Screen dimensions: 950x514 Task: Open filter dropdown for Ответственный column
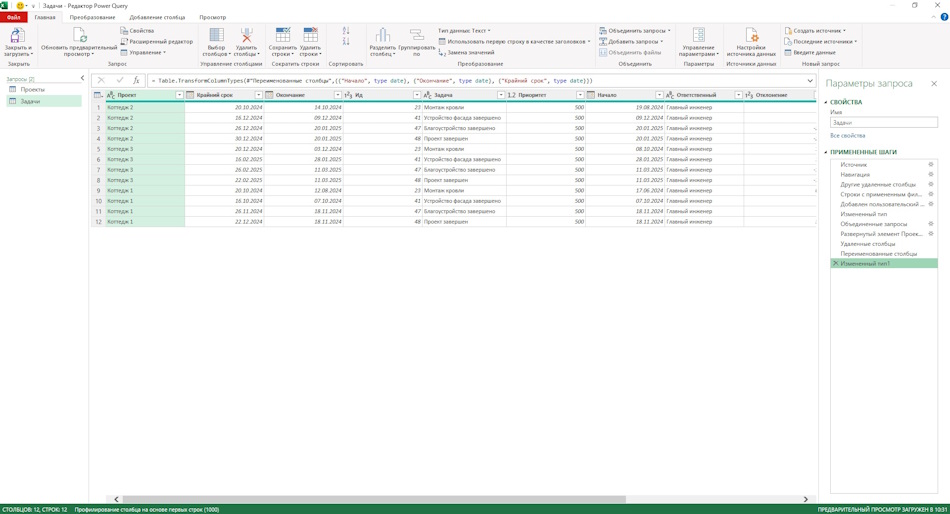pos(739,95)
